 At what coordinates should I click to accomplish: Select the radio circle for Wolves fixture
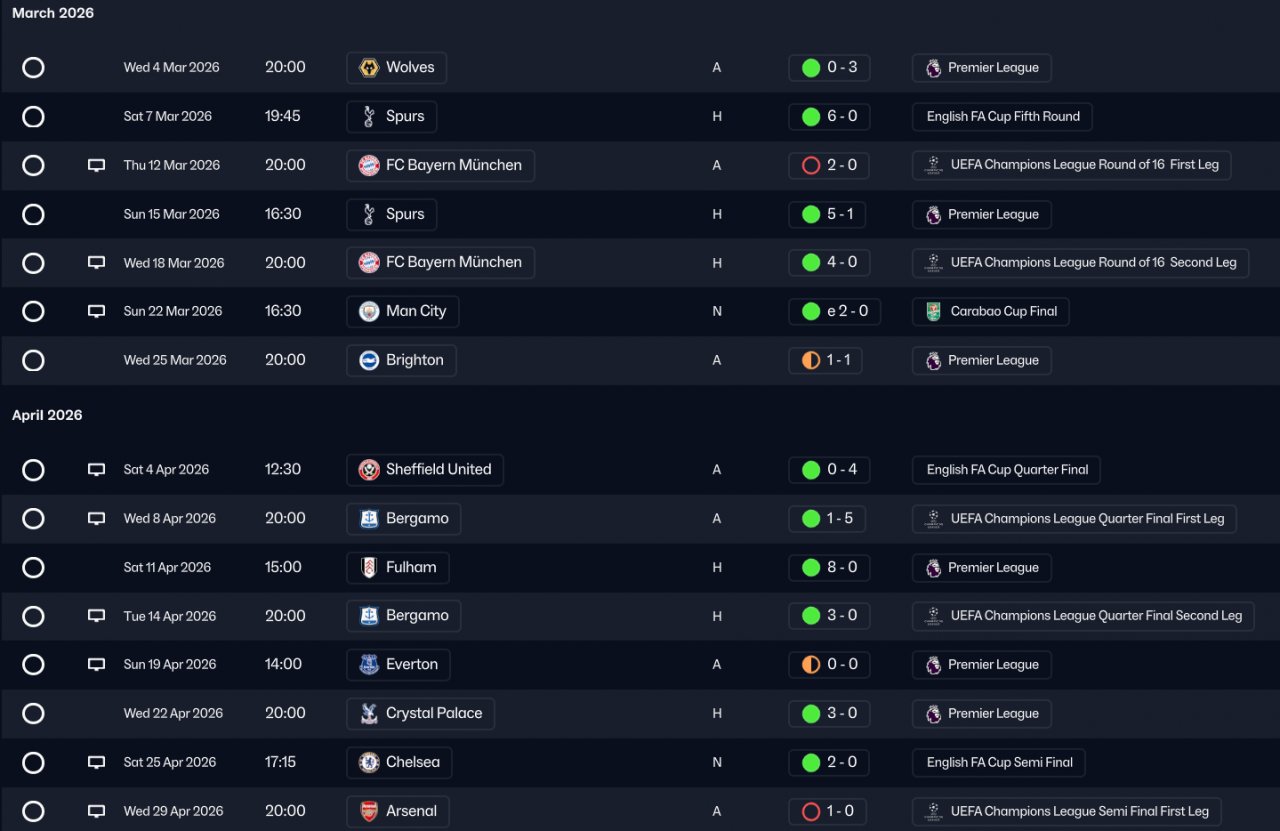click(33, 68)
